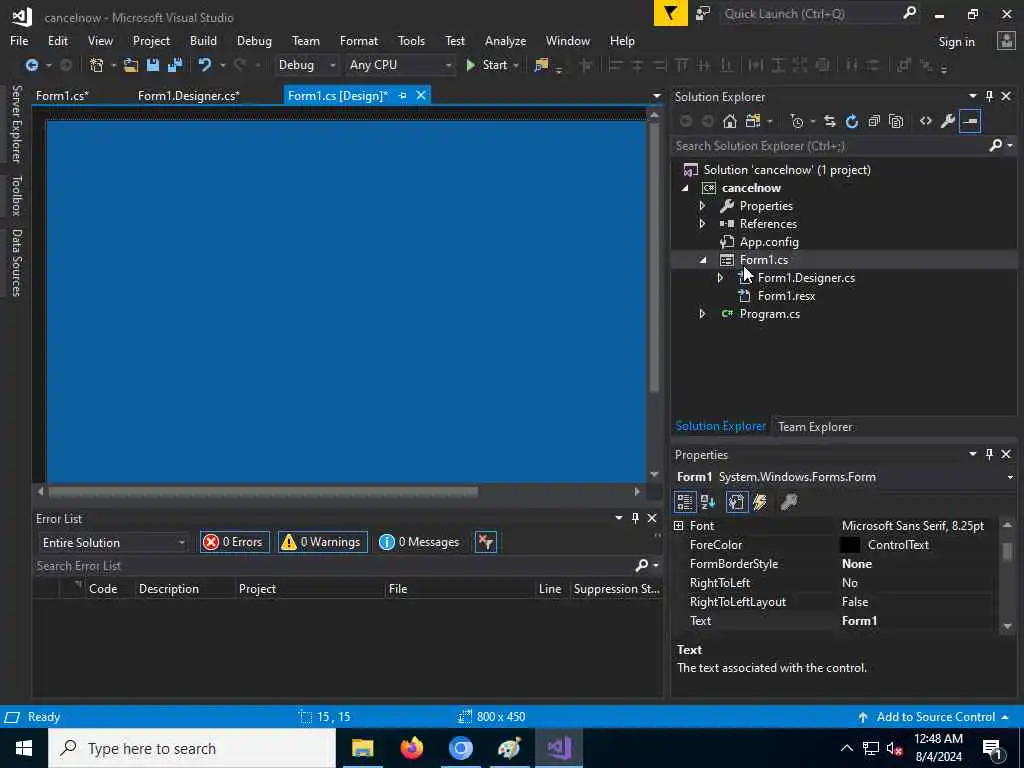Expand the Font property

click(679, 526)
